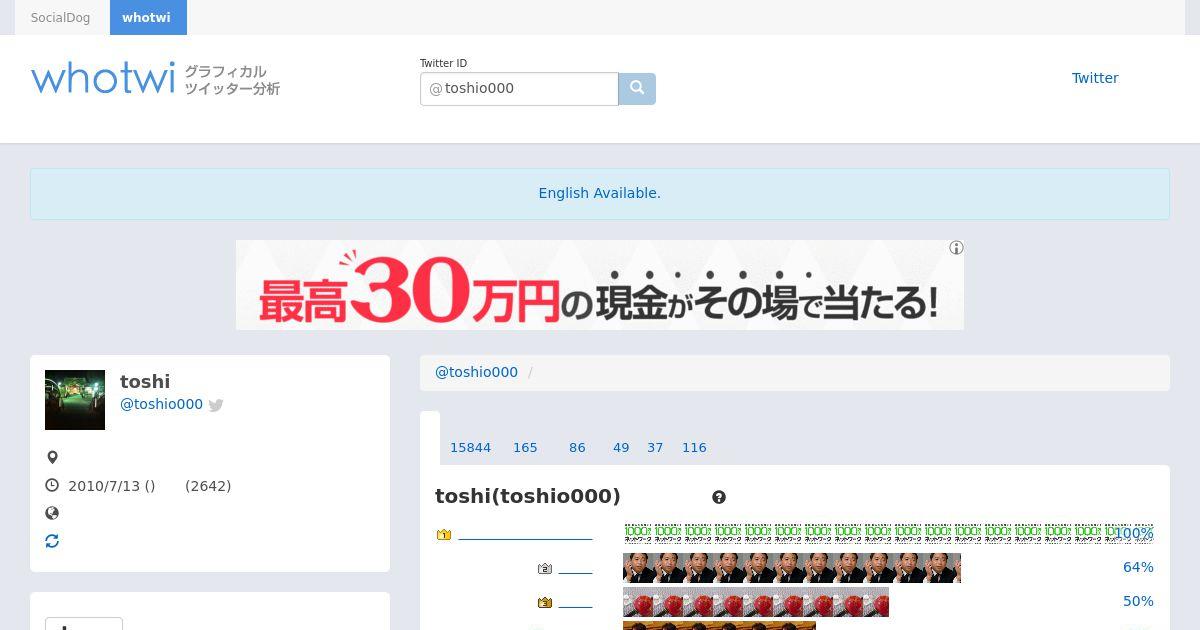Open the 37 stats tab
This screenshot has height=630, width=1200.
[x=655, y=448]
